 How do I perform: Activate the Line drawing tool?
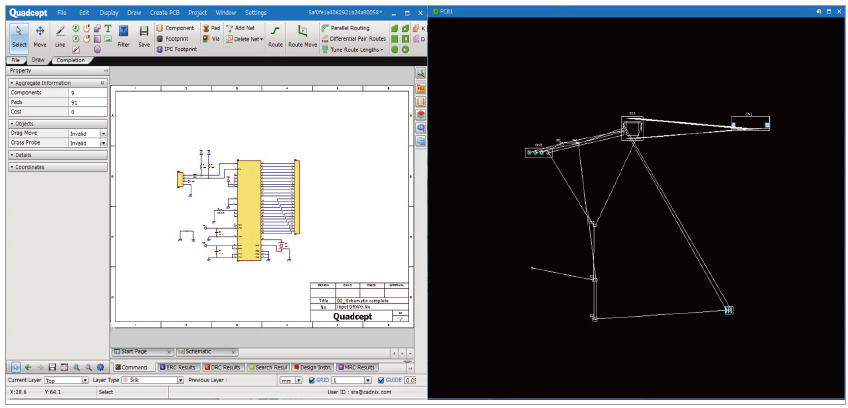[61, 36]
